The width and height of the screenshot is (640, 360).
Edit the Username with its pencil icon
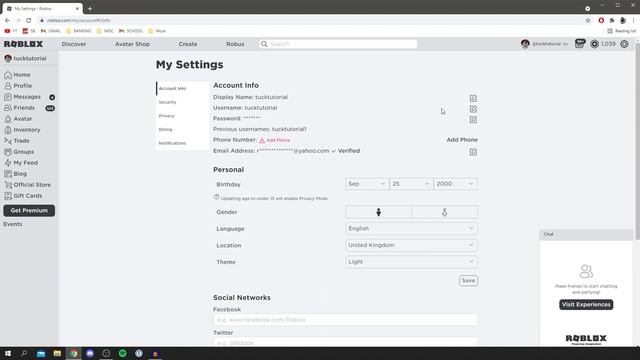pos(473,109)
